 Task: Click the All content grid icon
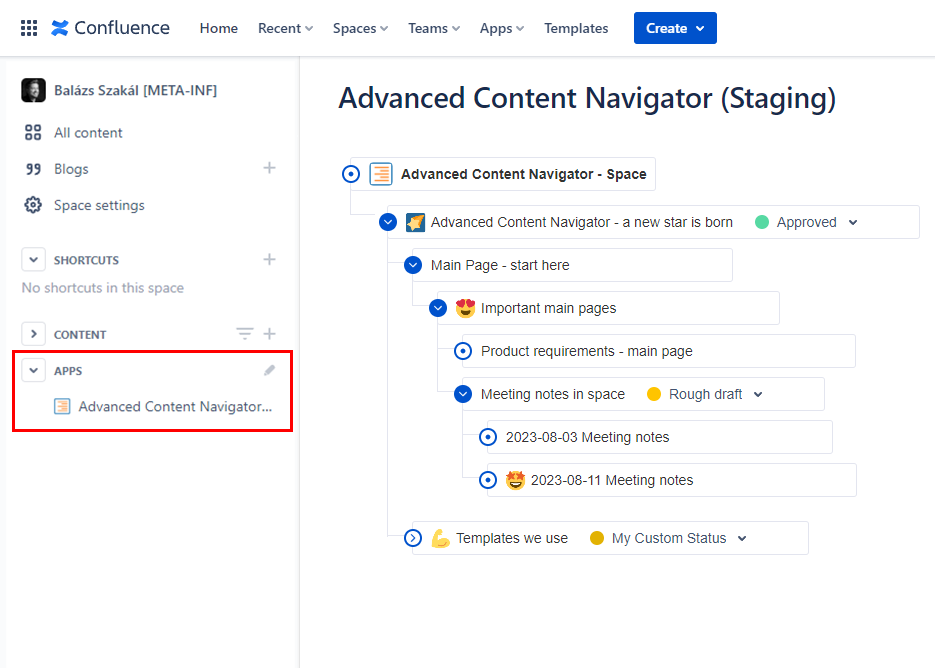pyautogui.click(x=33, y=132)
